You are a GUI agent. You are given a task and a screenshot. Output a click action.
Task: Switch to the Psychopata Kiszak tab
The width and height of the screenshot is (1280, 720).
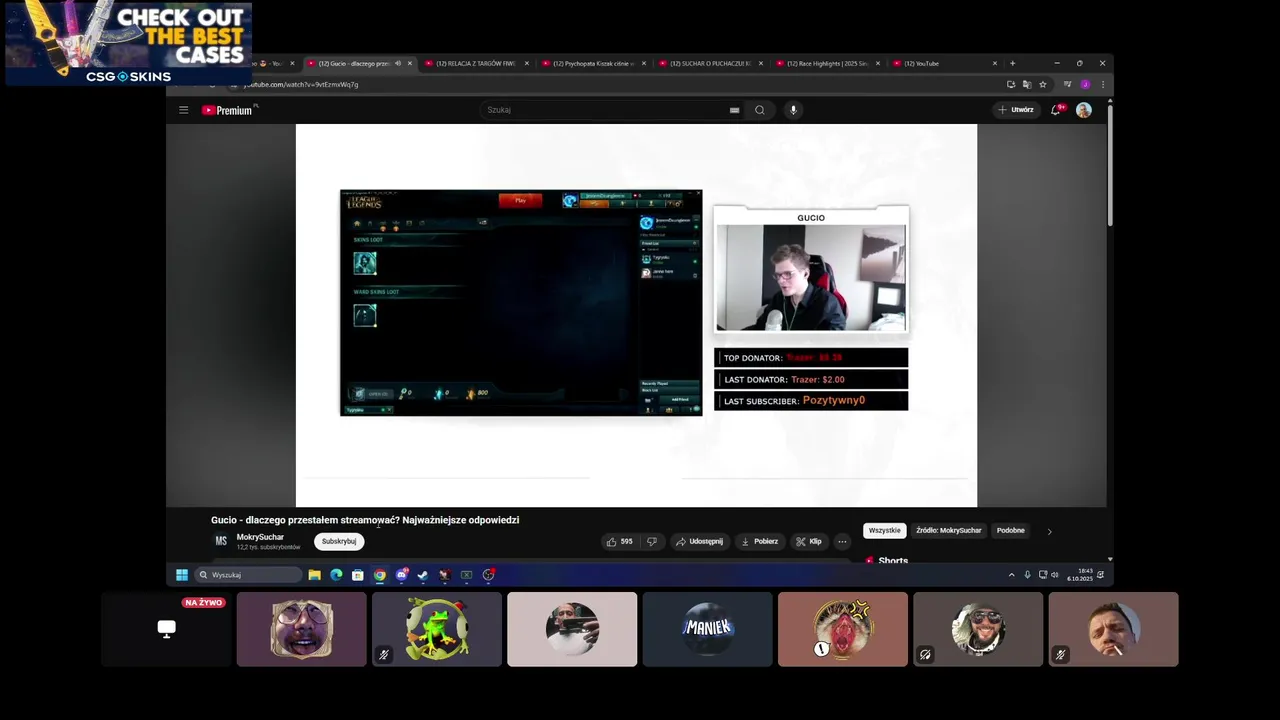(x=593, y=63)
